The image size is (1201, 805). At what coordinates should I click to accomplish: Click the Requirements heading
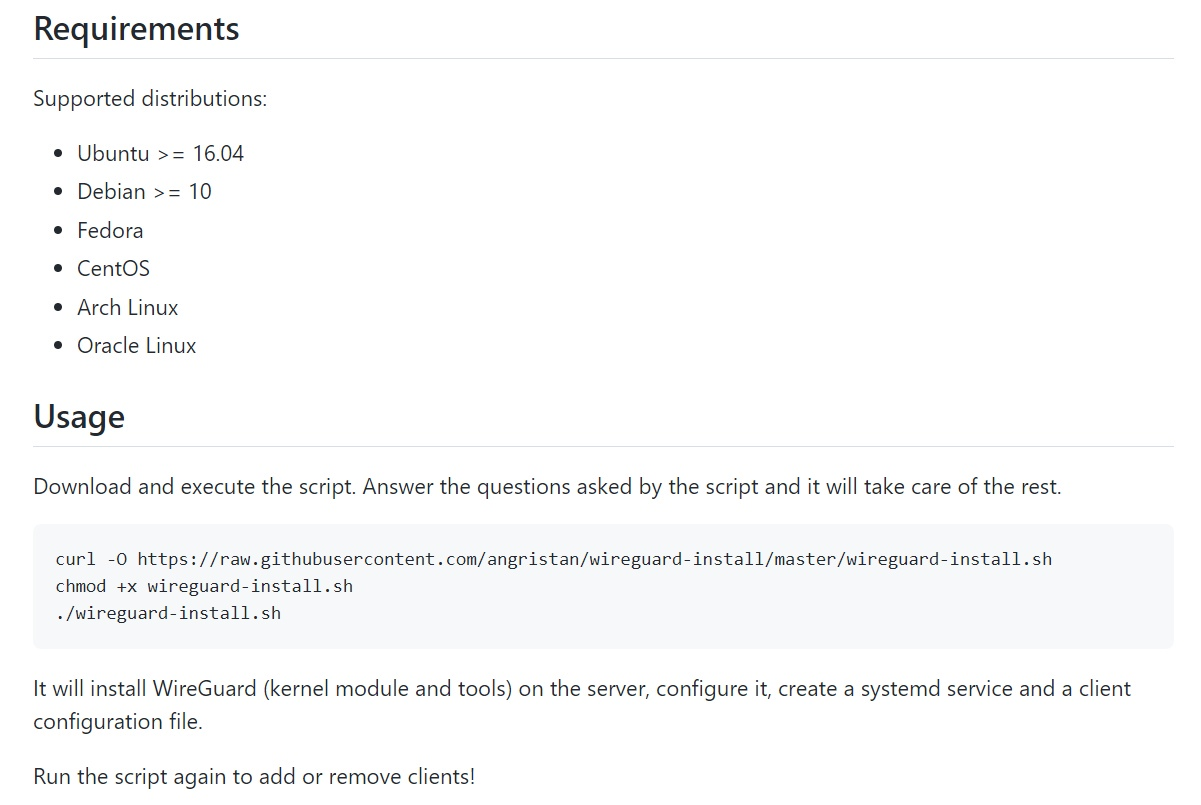click(x=136, y=28)
